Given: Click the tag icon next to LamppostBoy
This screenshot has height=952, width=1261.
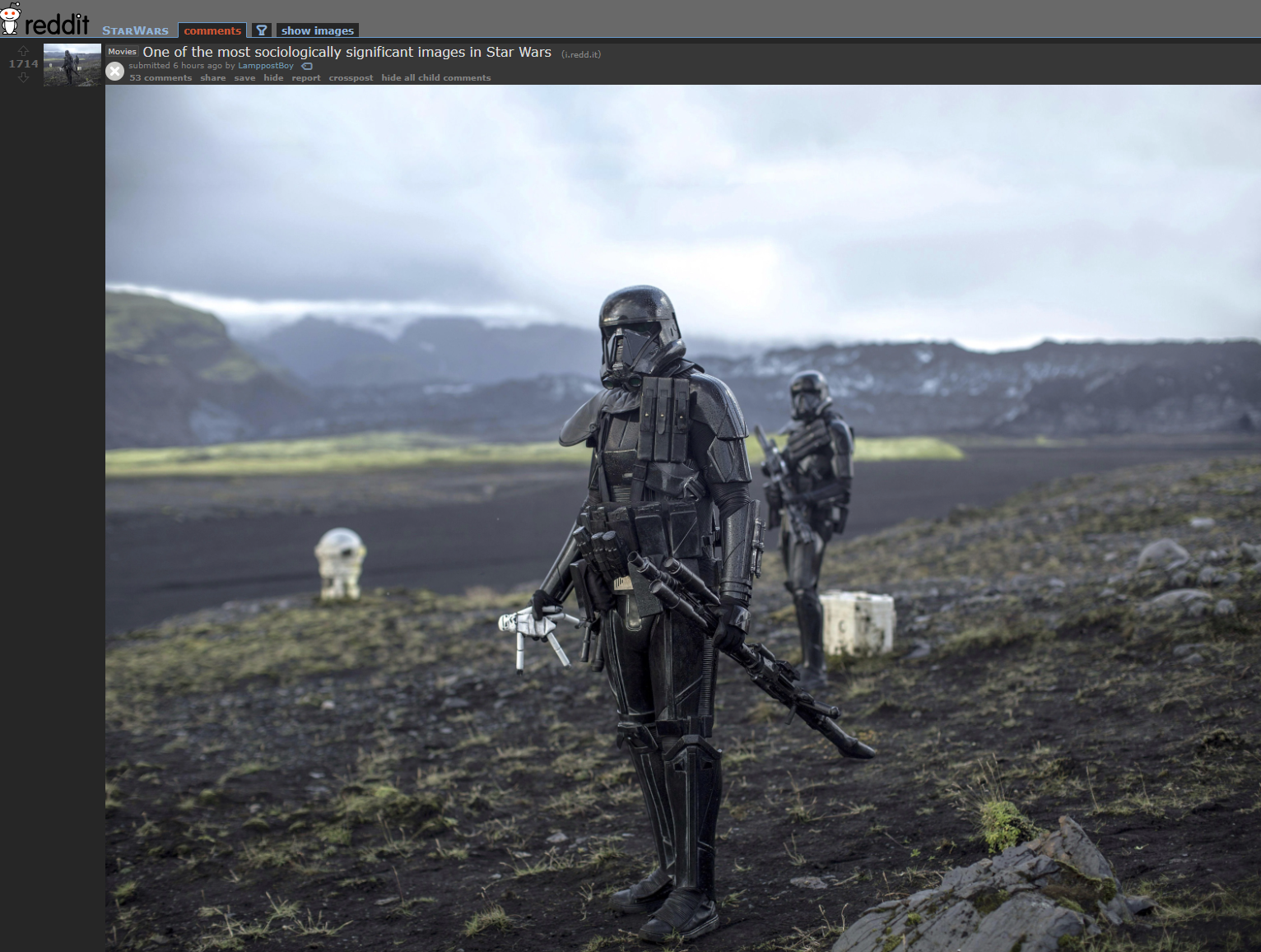Looking at the screenshot, I should click(x=307, y=66).
